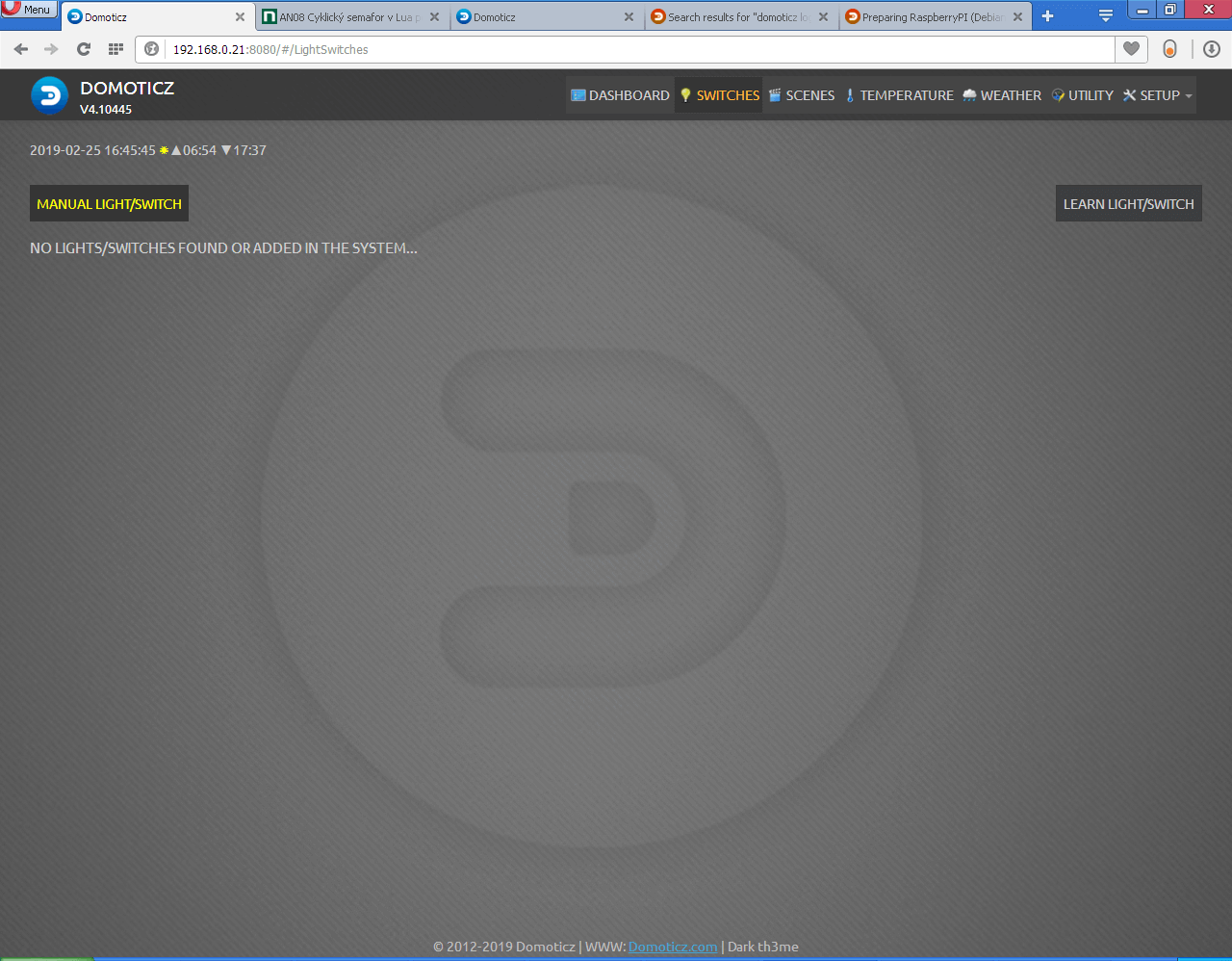The image size is (1232, 961).
Task: Click the 06:54 sunrise time
Action: click(199, 150)
